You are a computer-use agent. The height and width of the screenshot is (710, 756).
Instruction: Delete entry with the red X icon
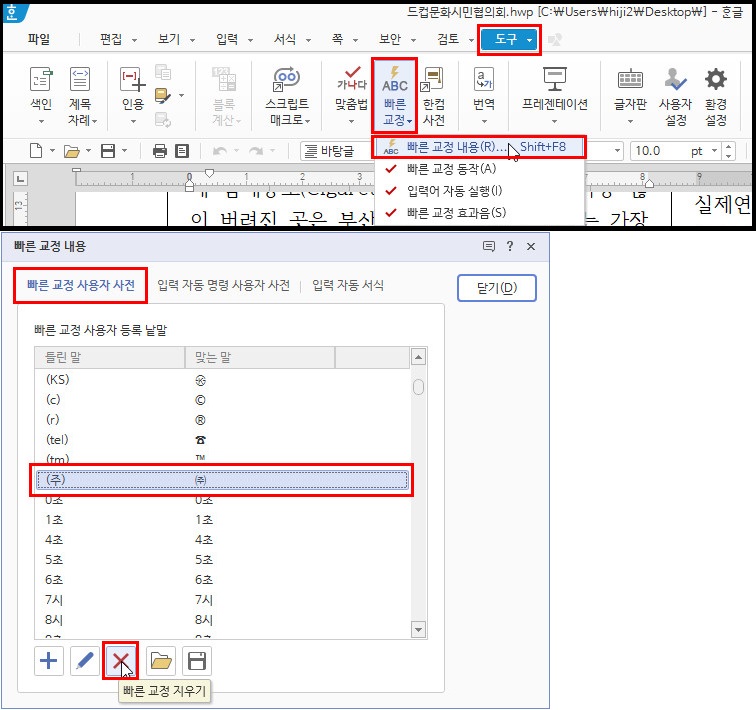coord(121,661)
